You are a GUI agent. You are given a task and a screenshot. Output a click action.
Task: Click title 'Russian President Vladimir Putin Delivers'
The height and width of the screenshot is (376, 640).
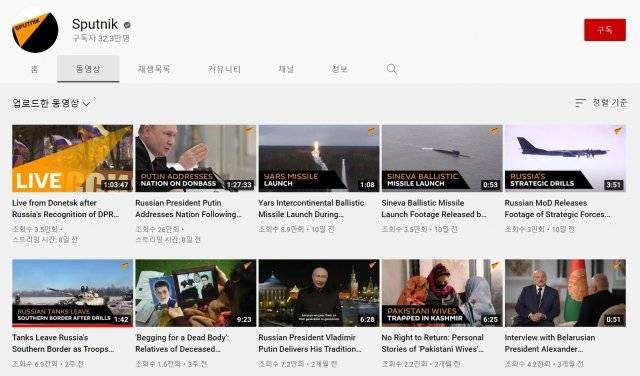click(310, 343)
